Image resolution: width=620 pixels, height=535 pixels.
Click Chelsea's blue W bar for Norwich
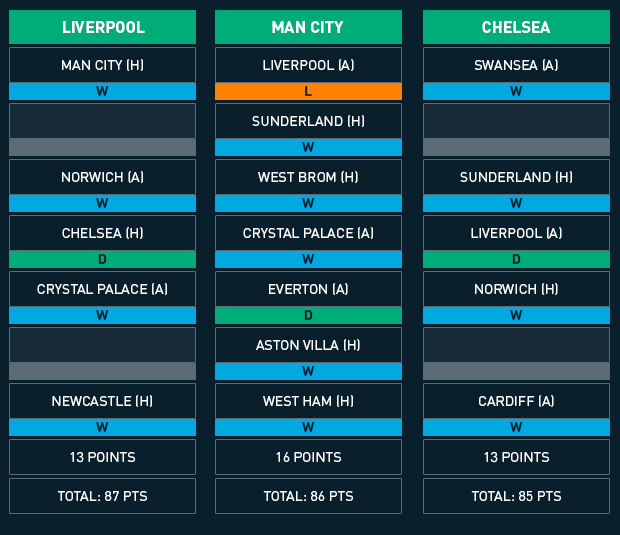pyautogui.click(x=516, y=316)
